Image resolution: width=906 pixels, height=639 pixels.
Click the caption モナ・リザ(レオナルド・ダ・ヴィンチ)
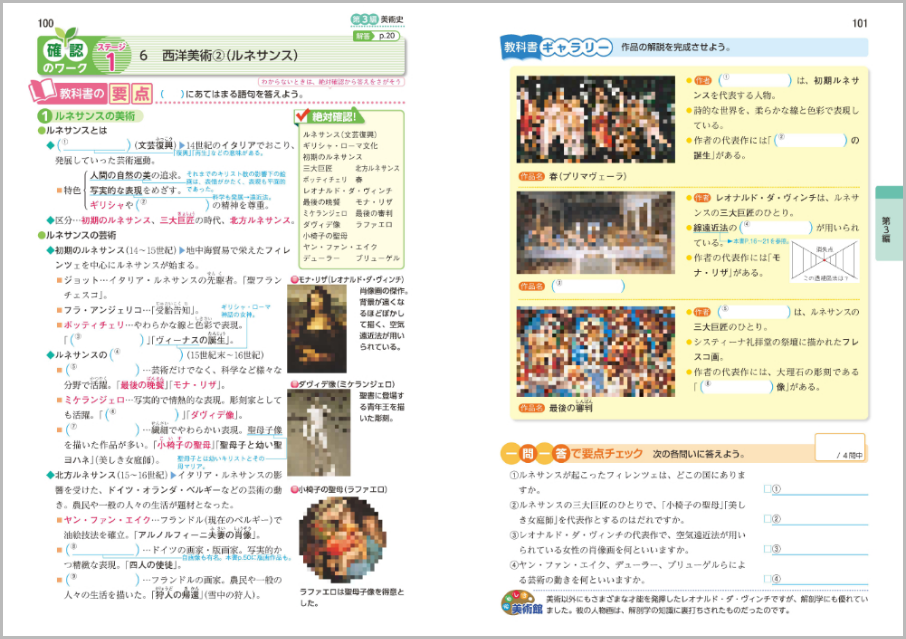pos(352,280)
